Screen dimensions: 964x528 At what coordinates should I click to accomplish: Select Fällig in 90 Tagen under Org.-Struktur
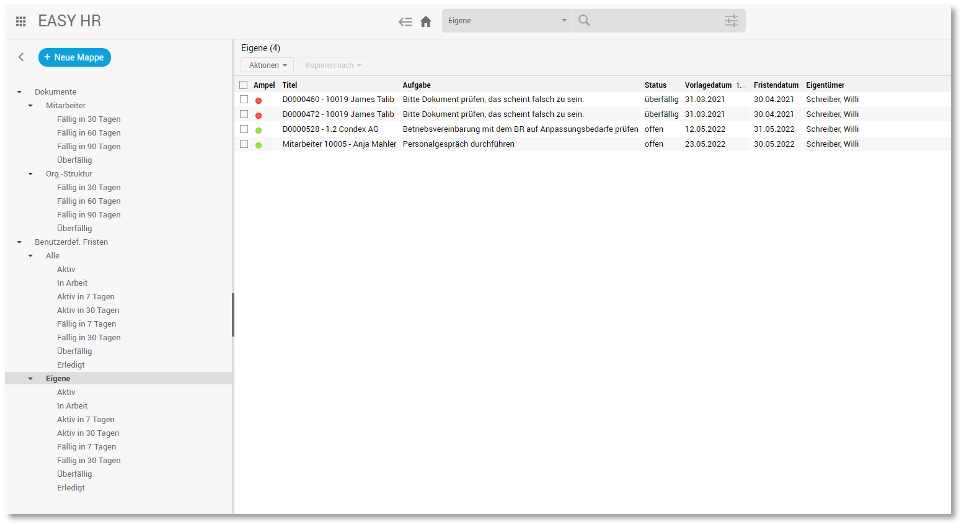pyautogui.click(x=89, y=215)
